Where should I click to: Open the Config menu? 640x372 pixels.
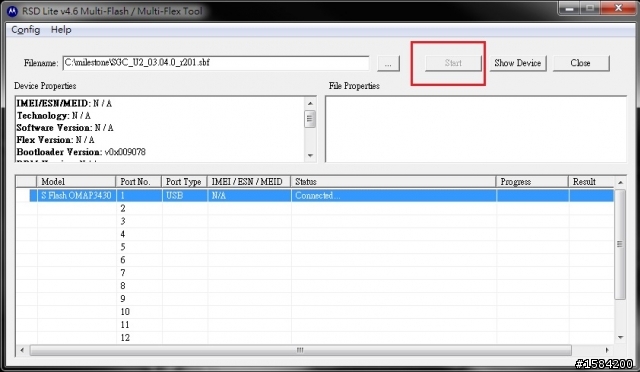tap(25, 30)
